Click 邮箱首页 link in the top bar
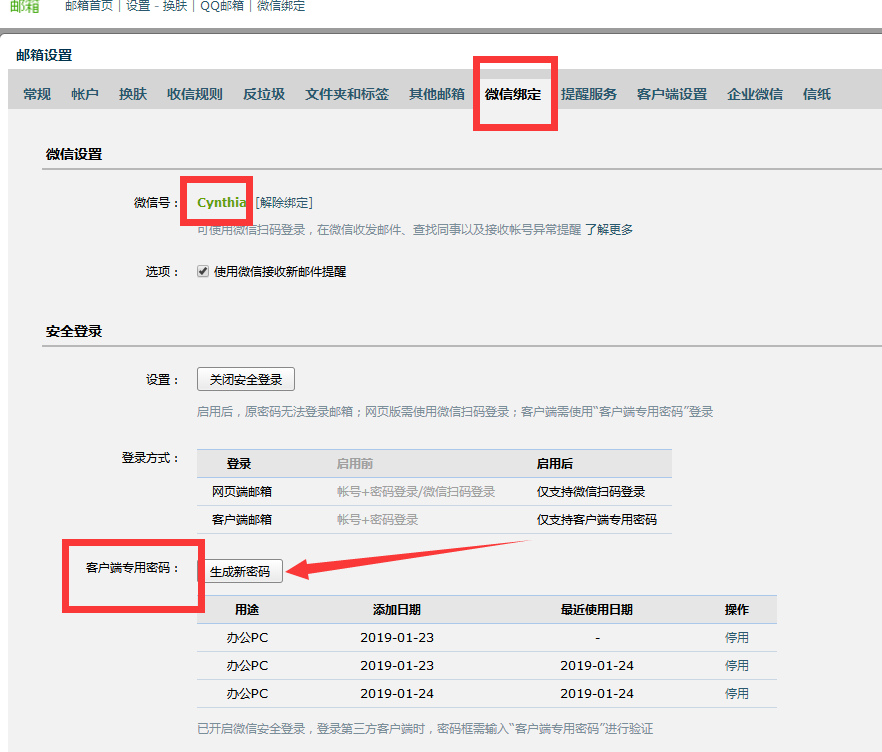 (90, 6)
